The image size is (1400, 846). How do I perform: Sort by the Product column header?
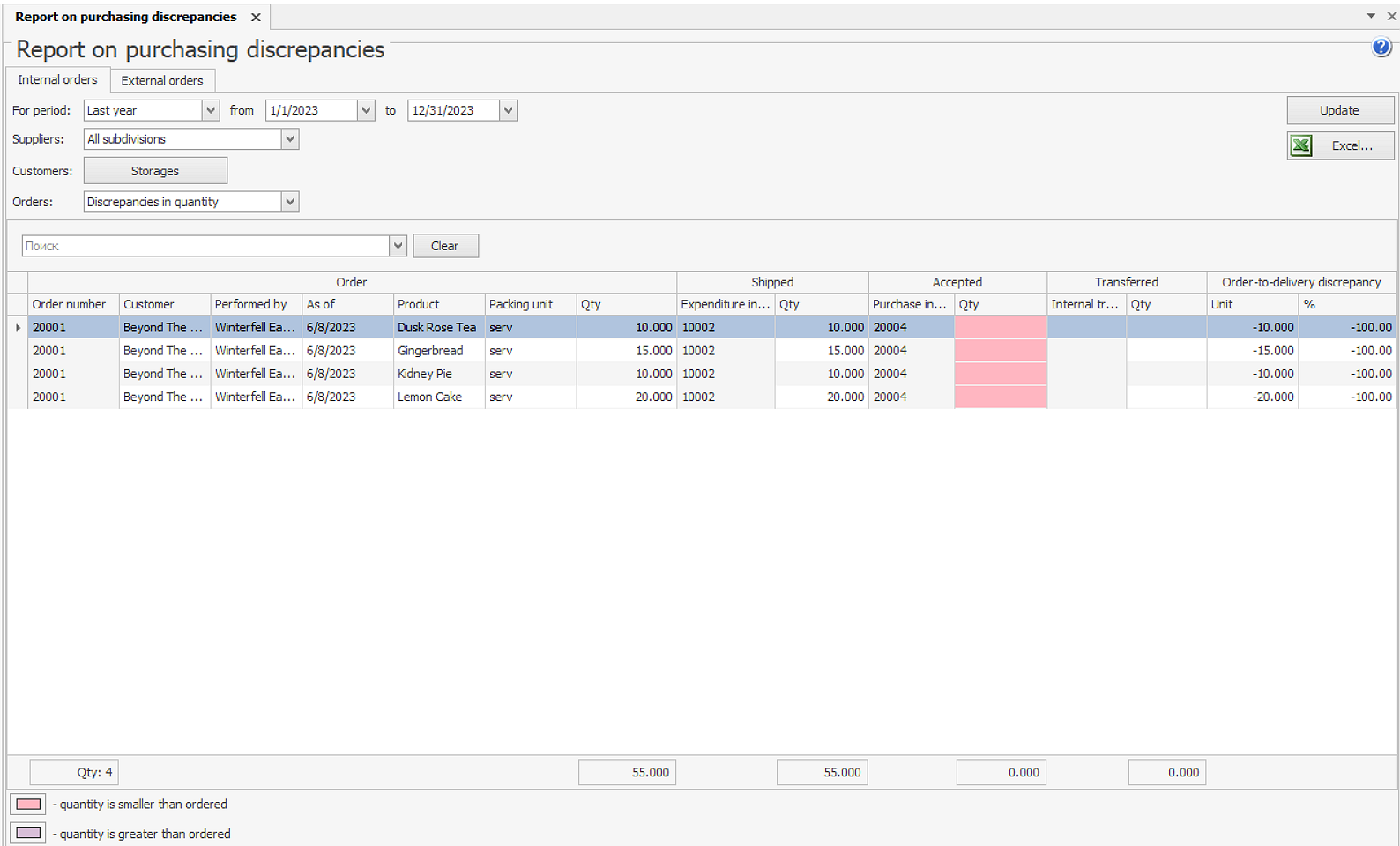[438, 304]
